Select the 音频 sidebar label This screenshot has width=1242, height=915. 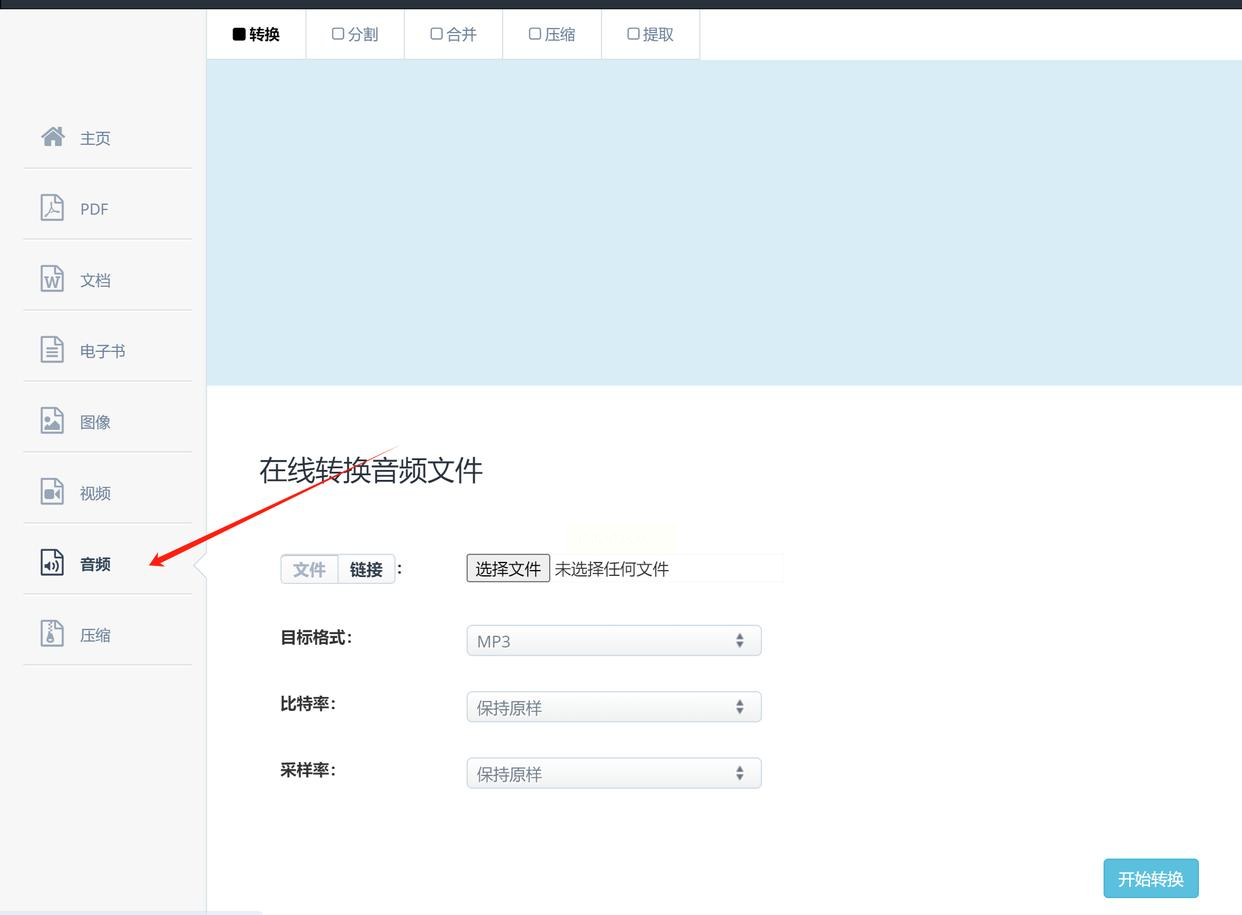[x=95, y=564]
